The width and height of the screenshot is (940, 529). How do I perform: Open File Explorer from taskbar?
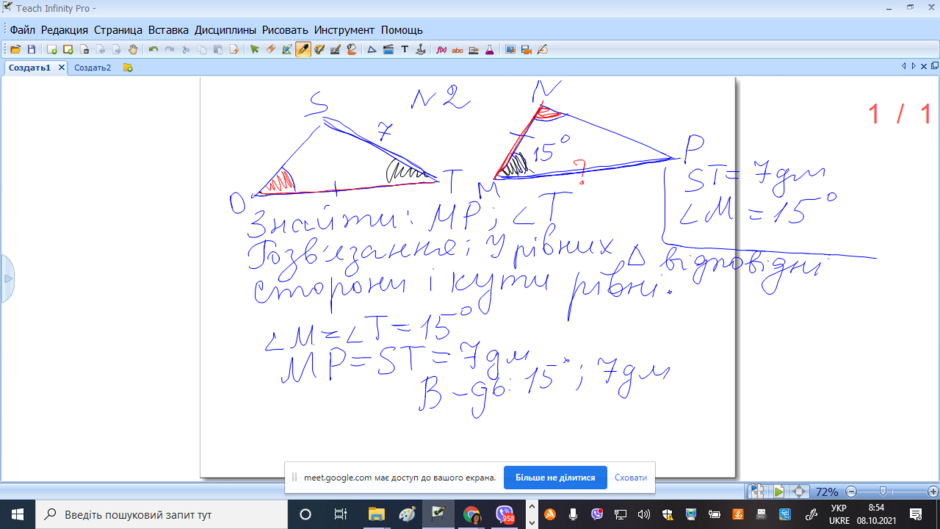click(376, 515)
